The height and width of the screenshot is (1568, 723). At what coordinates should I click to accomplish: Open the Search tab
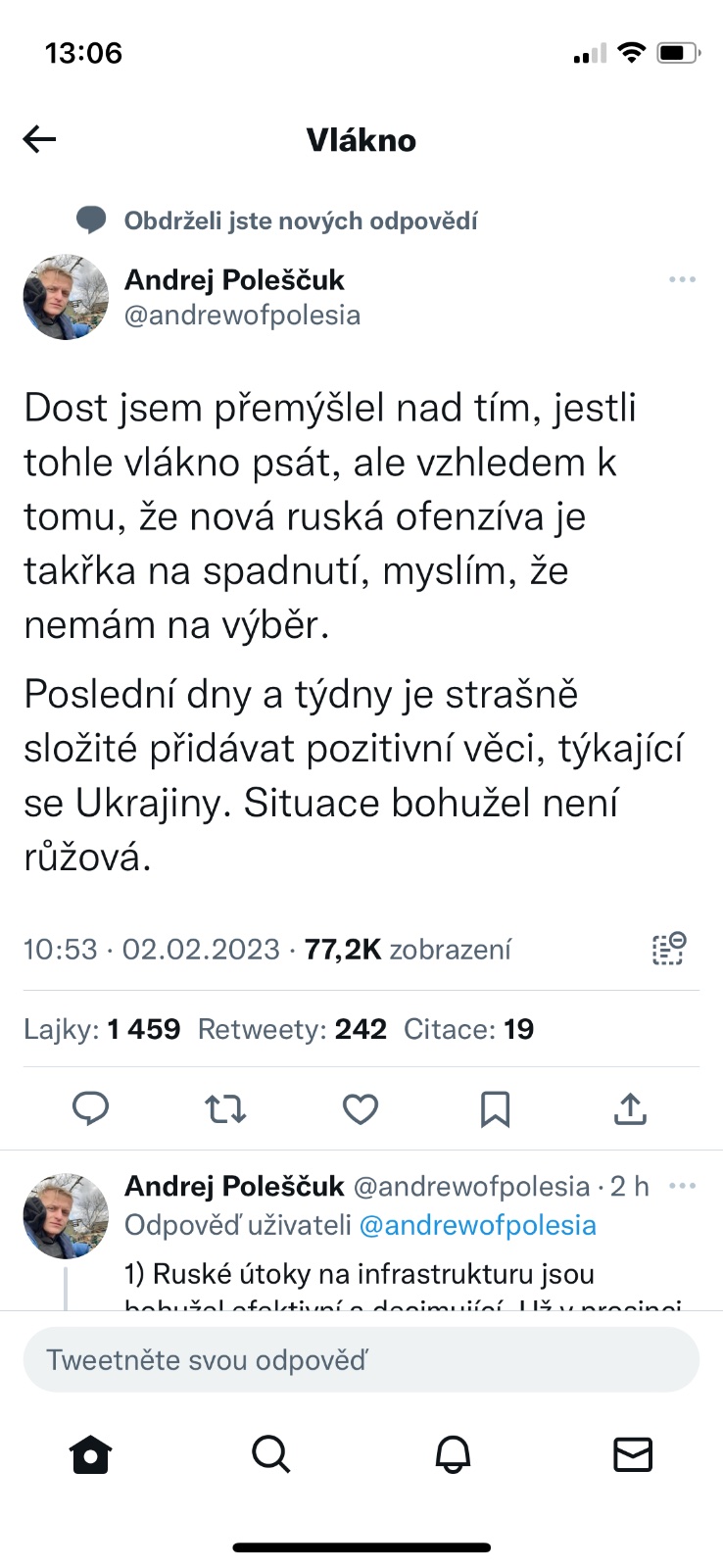[271, 1455]
